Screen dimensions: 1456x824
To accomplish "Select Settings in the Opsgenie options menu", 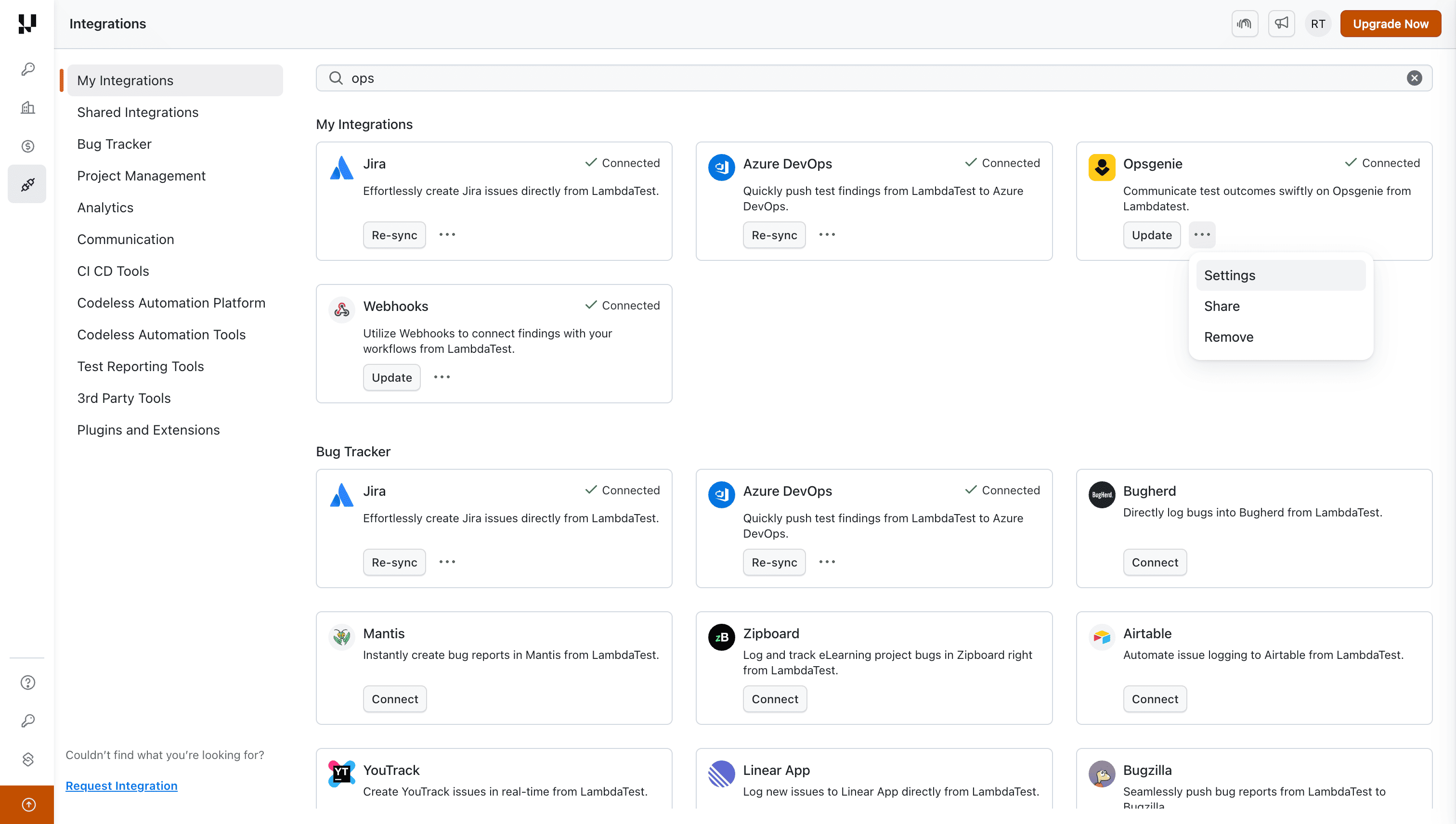I will click(1230, 275).
